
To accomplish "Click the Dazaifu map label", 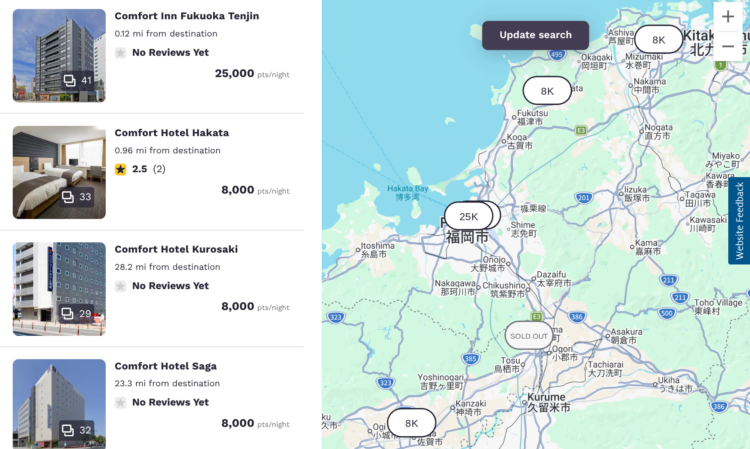I will click(x=553, y=279).
